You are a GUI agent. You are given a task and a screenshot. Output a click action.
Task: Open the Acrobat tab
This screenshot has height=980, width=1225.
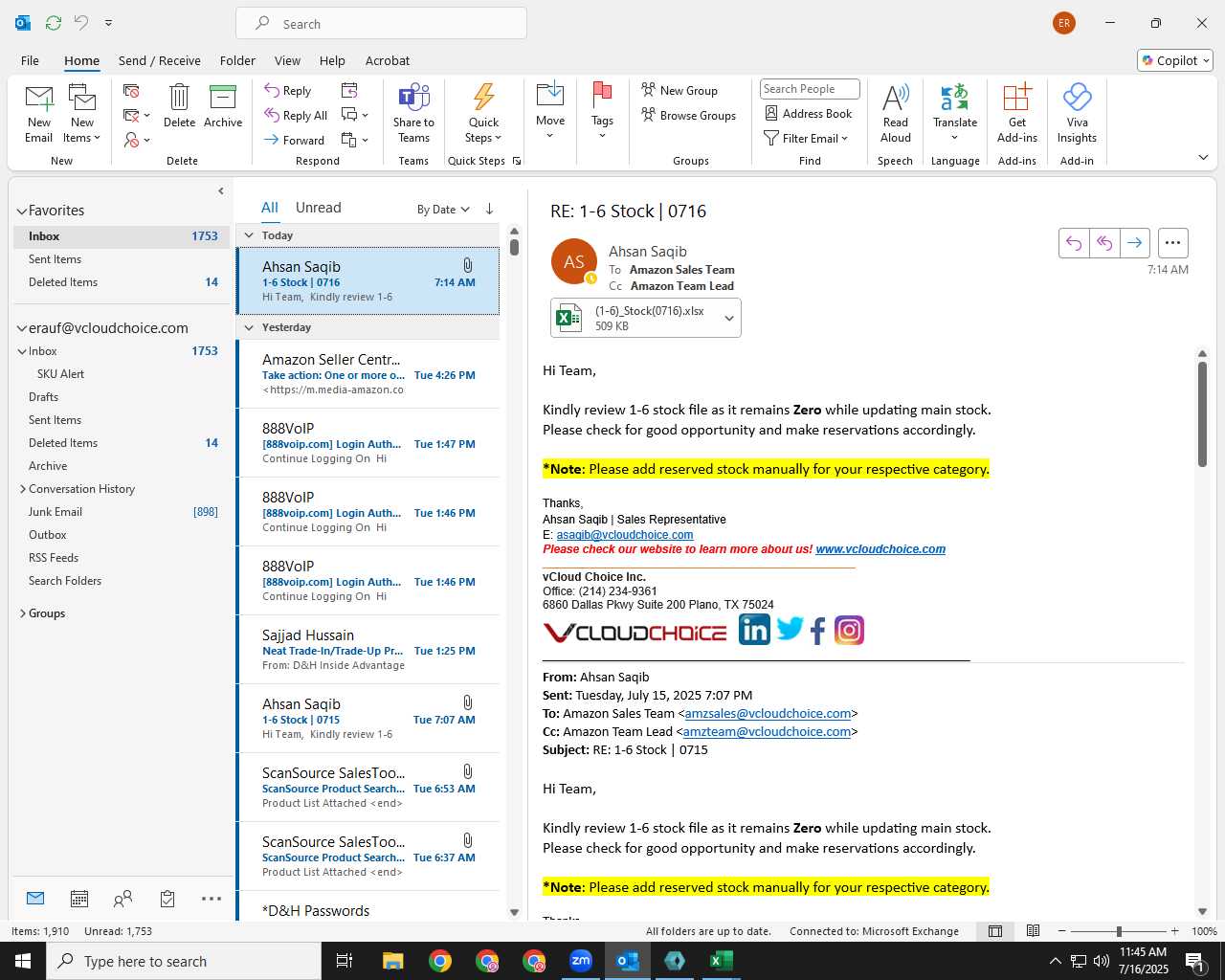388,60
